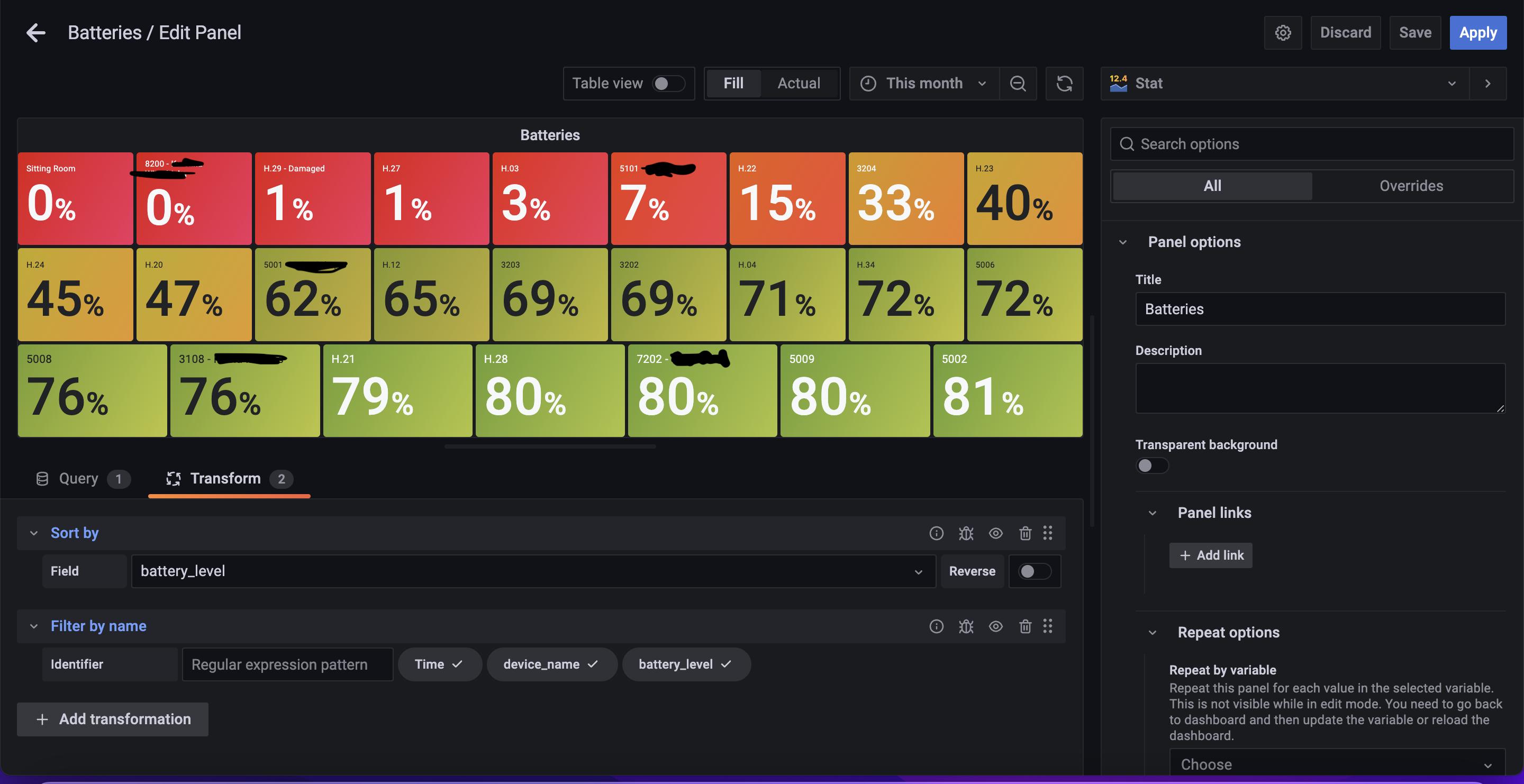Hide the Sort by transformation with the eye icon
The image size is (1524, 784).
(x=996, y=533)
